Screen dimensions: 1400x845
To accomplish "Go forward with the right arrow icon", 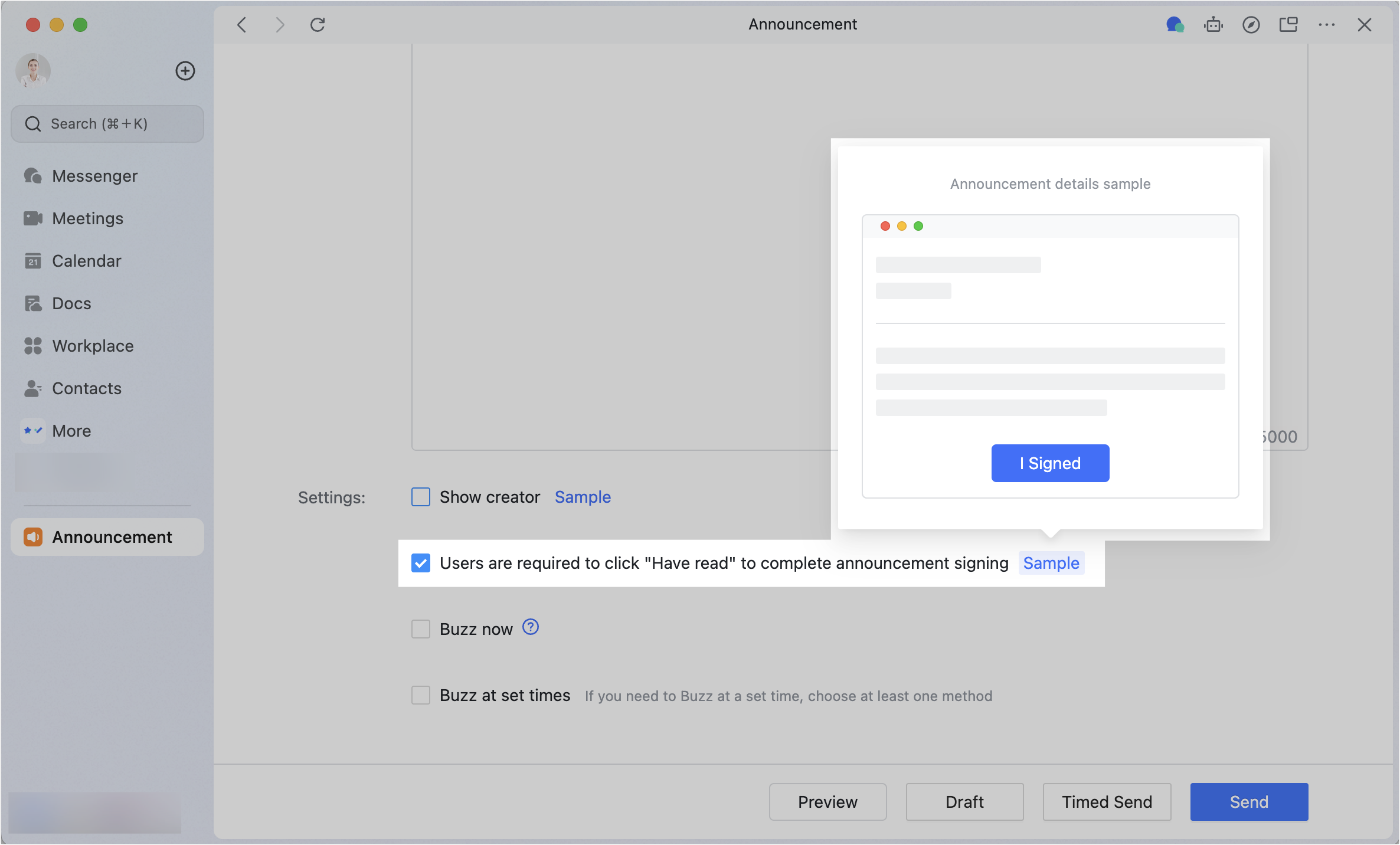I will (280, 25).
